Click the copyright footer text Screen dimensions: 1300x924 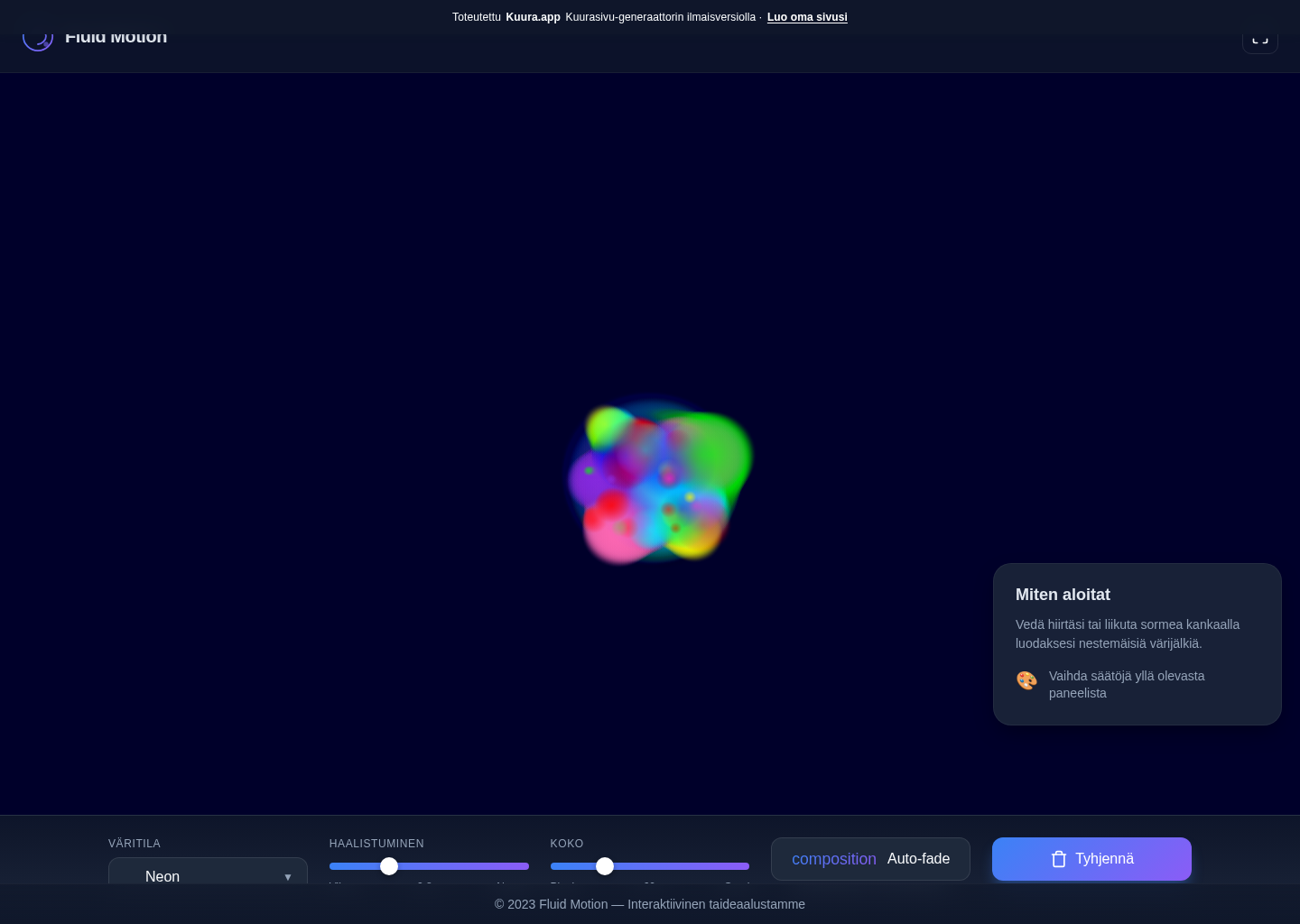tap(650, 904)
